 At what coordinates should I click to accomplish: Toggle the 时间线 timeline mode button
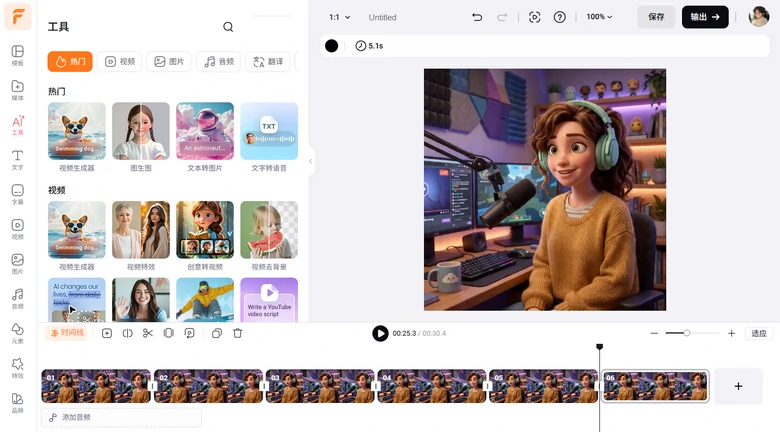[x=67, y=333]
